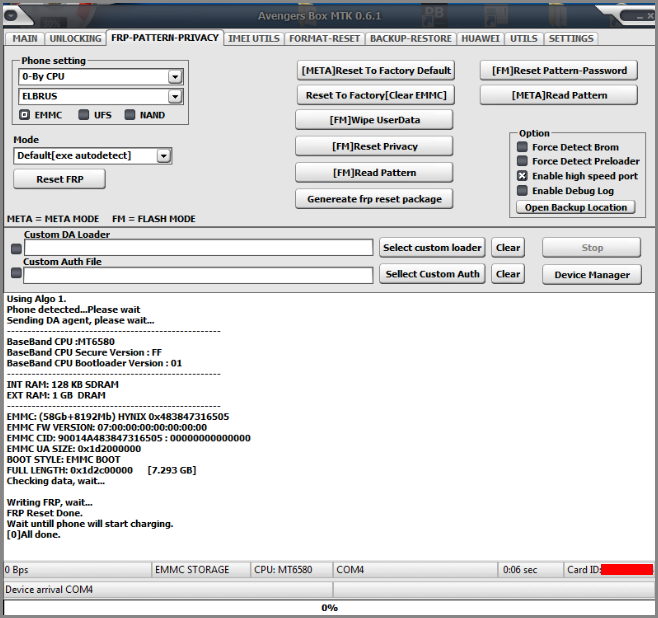Go to the IMEI UTILS tab

[x=254, y=39]
